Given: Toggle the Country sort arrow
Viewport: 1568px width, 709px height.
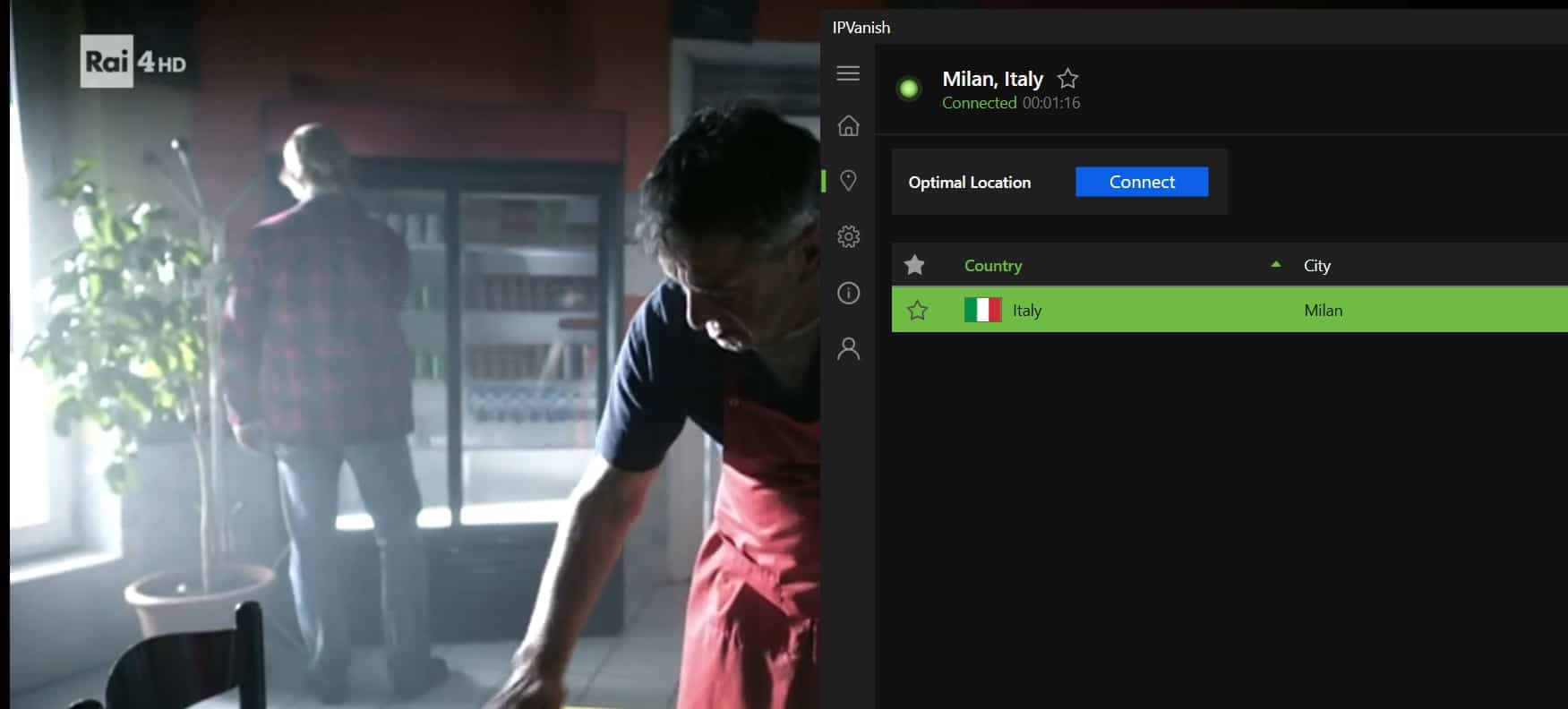Looking at the screenshot, I should [x=1276, y=265].
